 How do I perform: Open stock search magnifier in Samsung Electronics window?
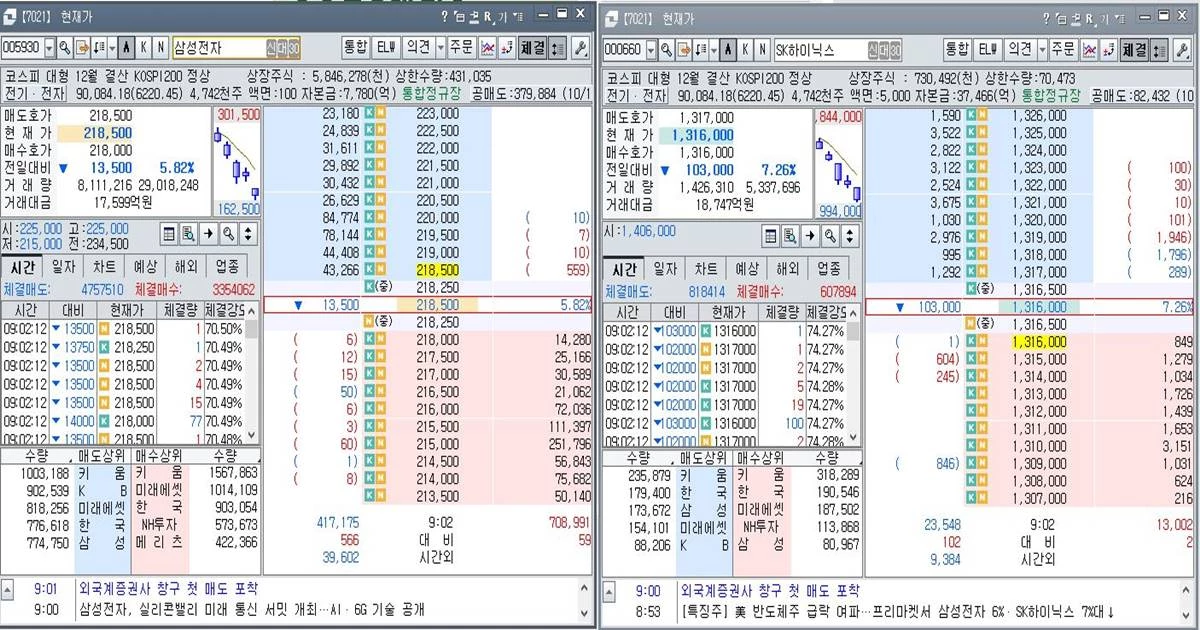click(66, 48)
